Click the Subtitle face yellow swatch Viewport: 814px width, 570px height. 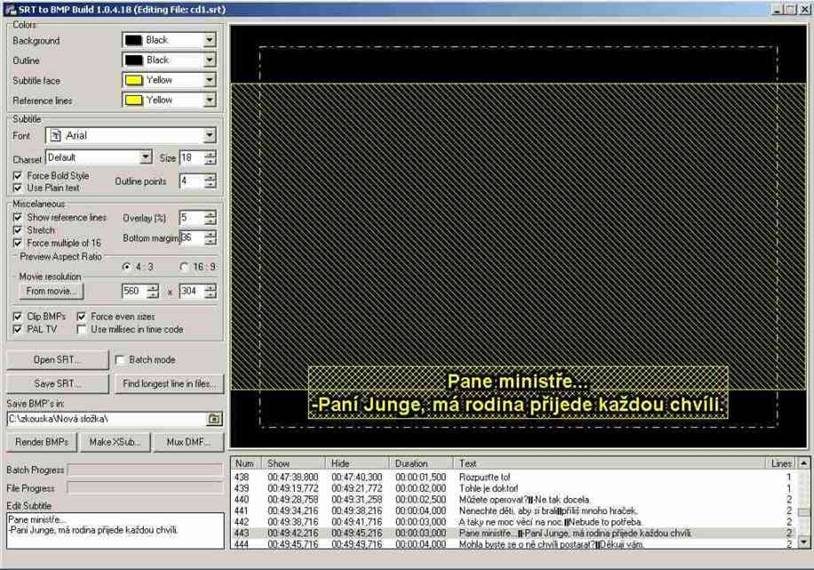pyautogui.click(x=133, y=80)
